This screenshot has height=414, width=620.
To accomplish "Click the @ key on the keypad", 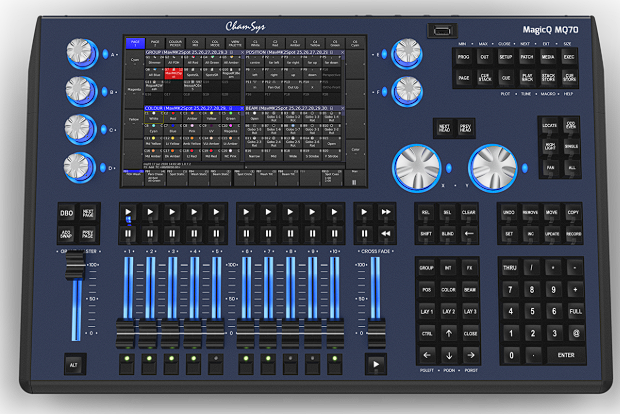I will point(576,333).
